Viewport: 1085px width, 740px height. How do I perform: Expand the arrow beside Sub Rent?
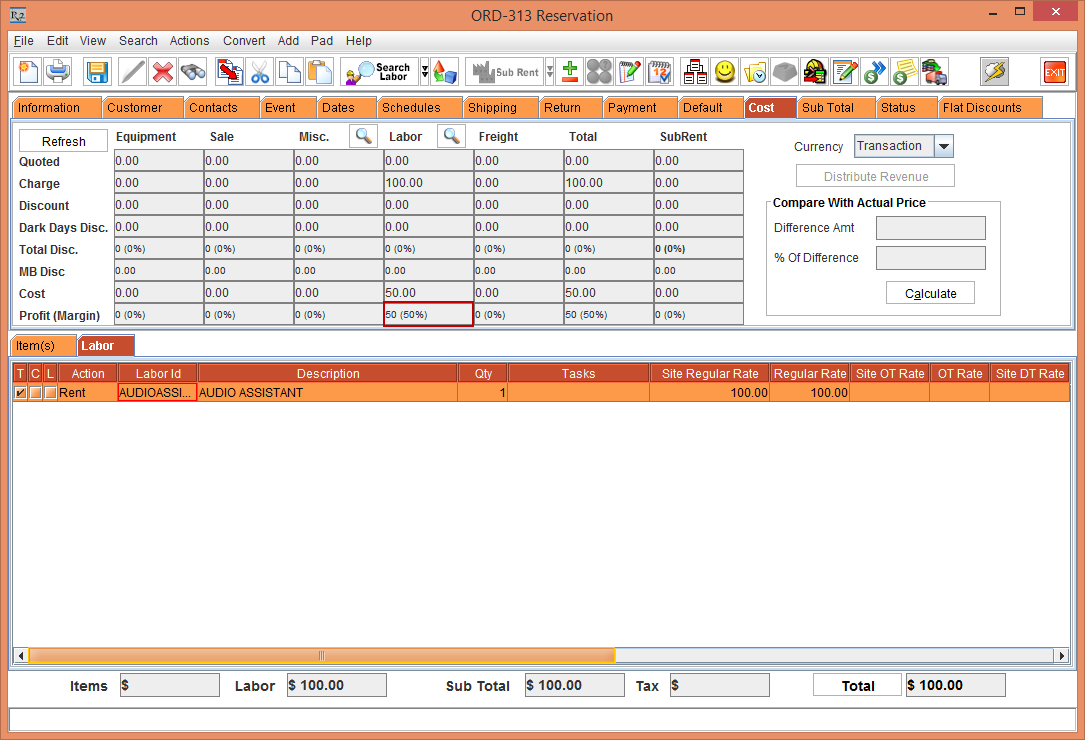tap(549, 72)
